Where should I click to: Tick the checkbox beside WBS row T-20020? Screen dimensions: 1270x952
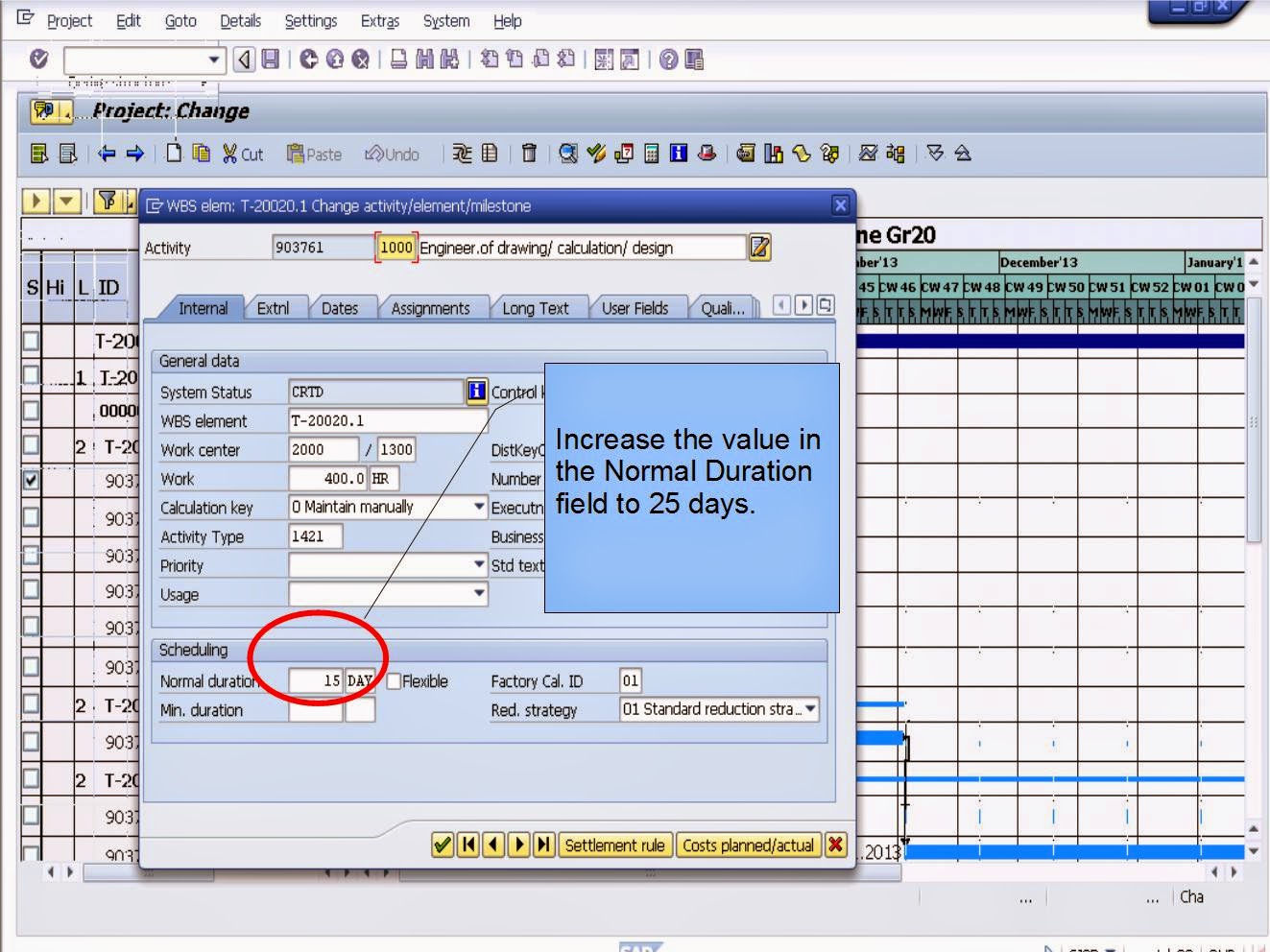pyautogui.click(x=32, y=374)
